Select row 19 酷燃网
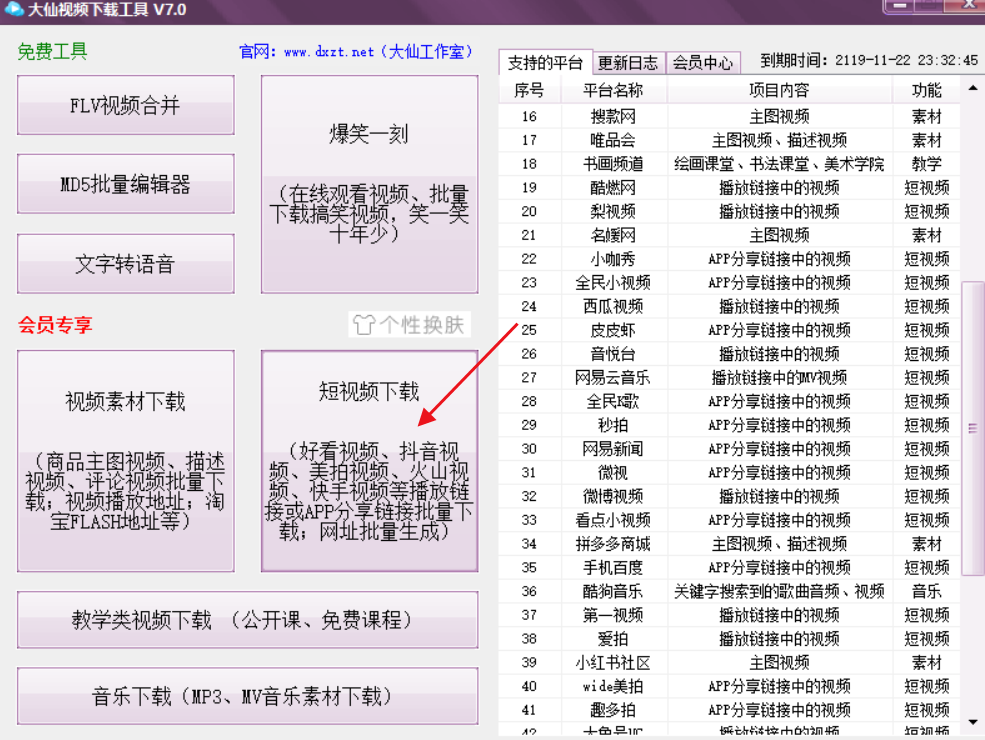The width and height of the screenshot is (985, 740). coord(729,187)
